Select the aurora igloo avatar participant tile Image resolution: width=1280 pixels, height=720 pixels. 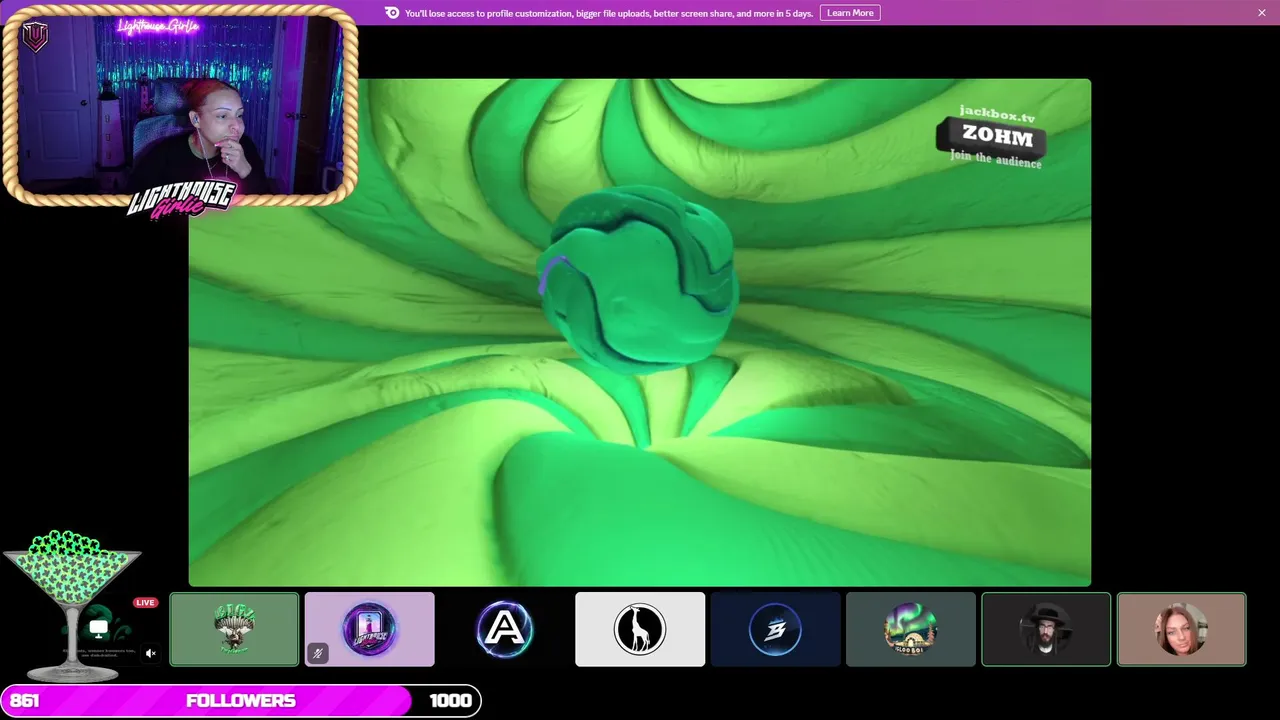911,629
